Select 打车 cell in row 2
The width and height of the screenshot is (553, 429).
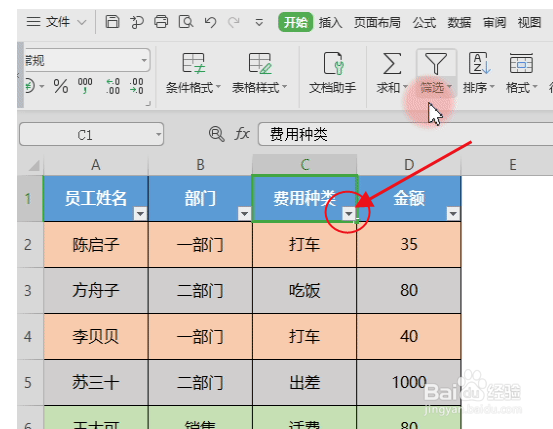tap(305, 244)
